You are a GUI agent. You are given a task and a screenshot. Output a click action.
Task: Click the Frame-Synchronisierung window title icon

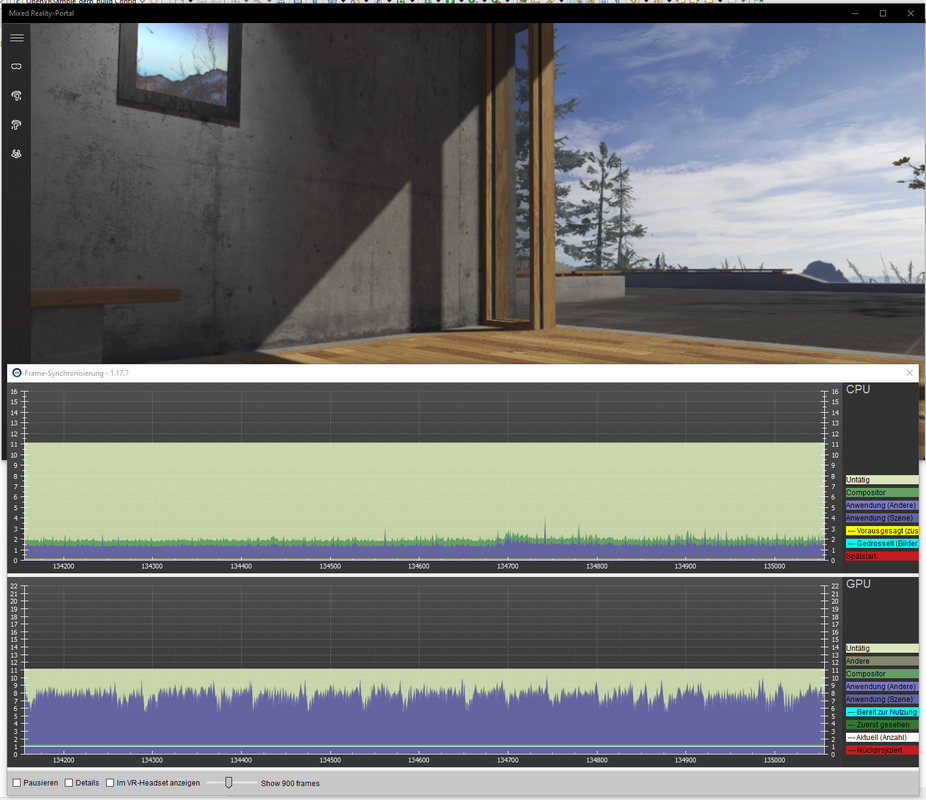point(17,373)
